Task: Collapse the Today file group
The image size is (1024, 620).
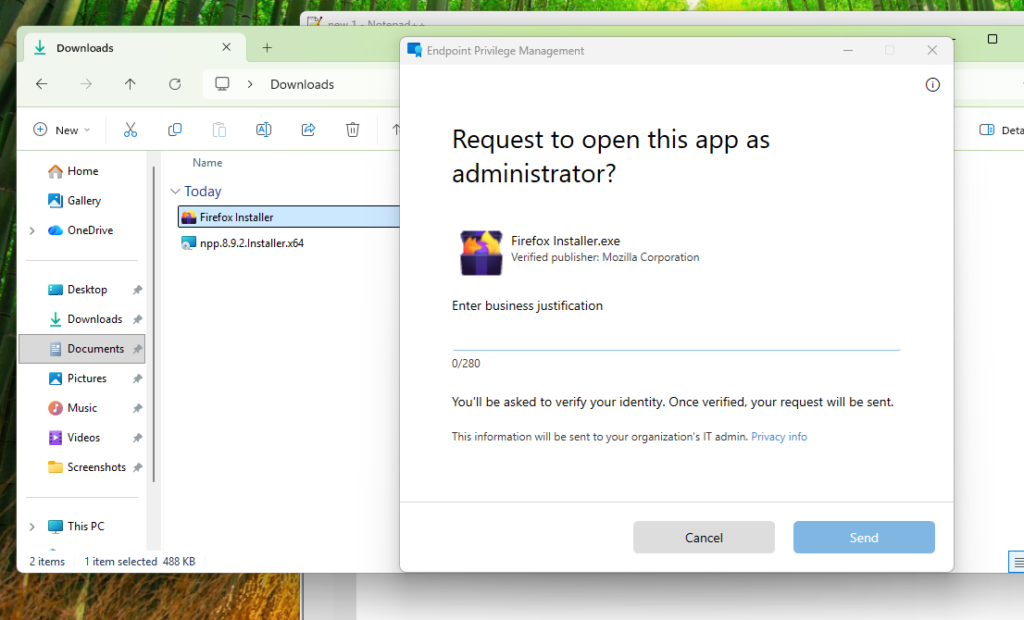Action: pyautogui.click(x=175, y=191)
